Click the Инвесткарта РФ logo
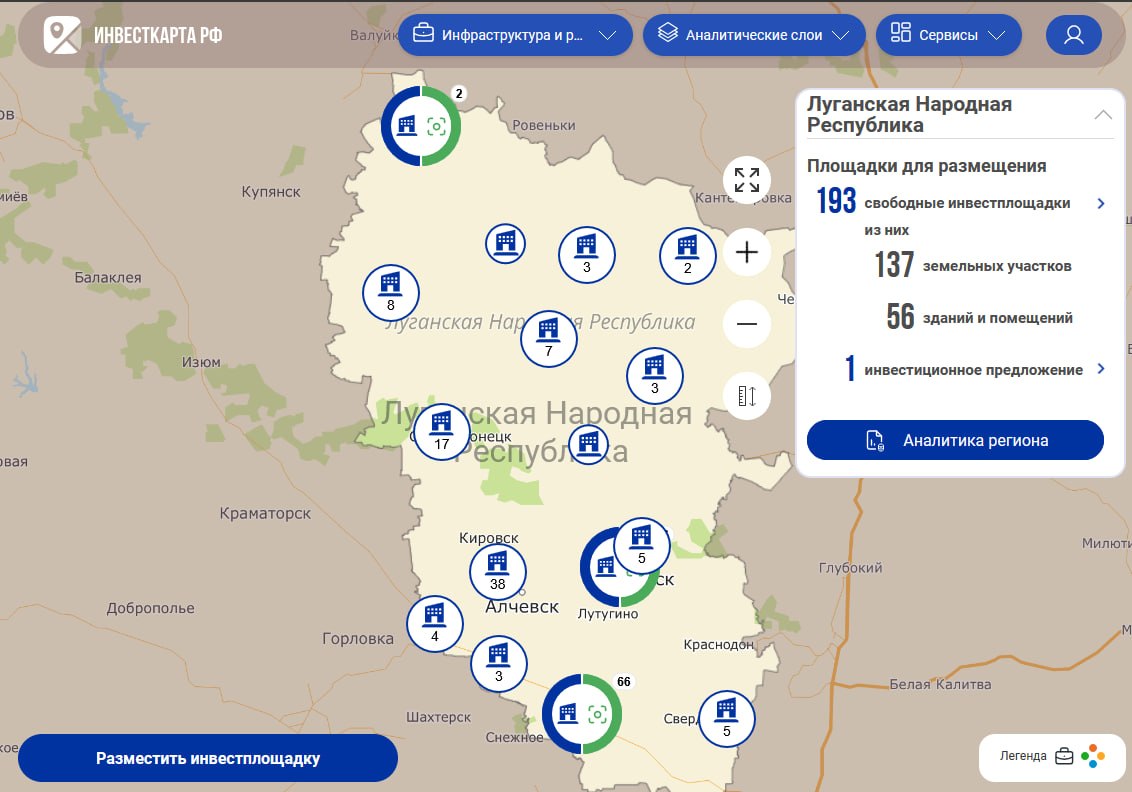The width and height of the screenshot is (1132, 792). tap(133, 35)
